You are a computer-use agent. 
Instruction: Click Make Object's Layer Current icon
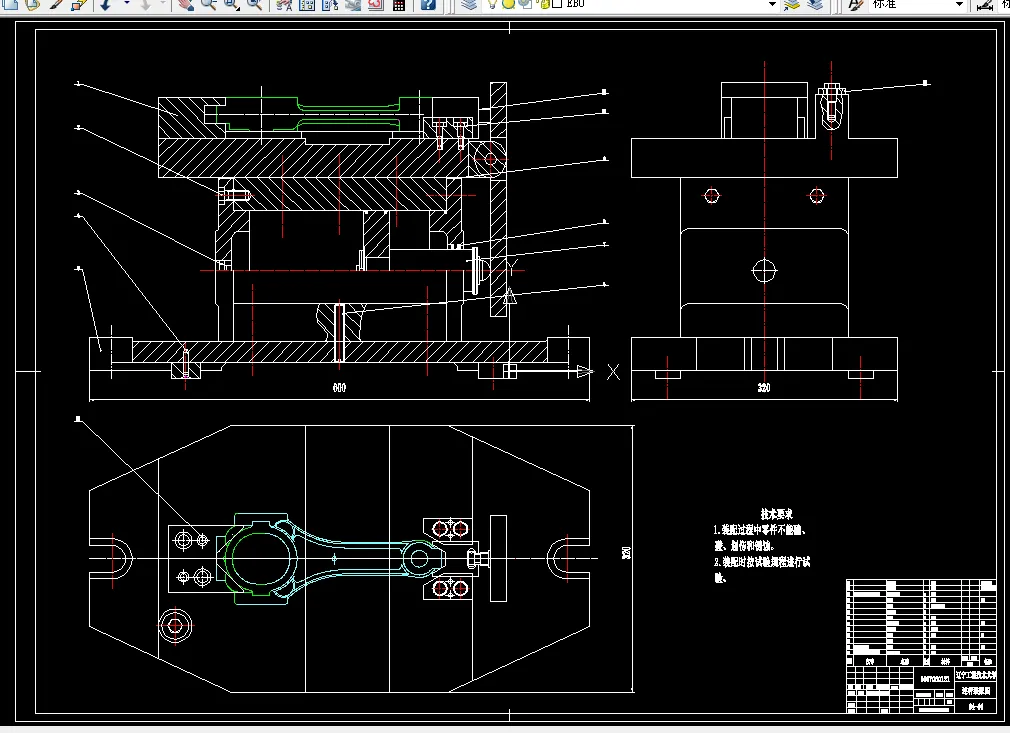coord(792,5)
